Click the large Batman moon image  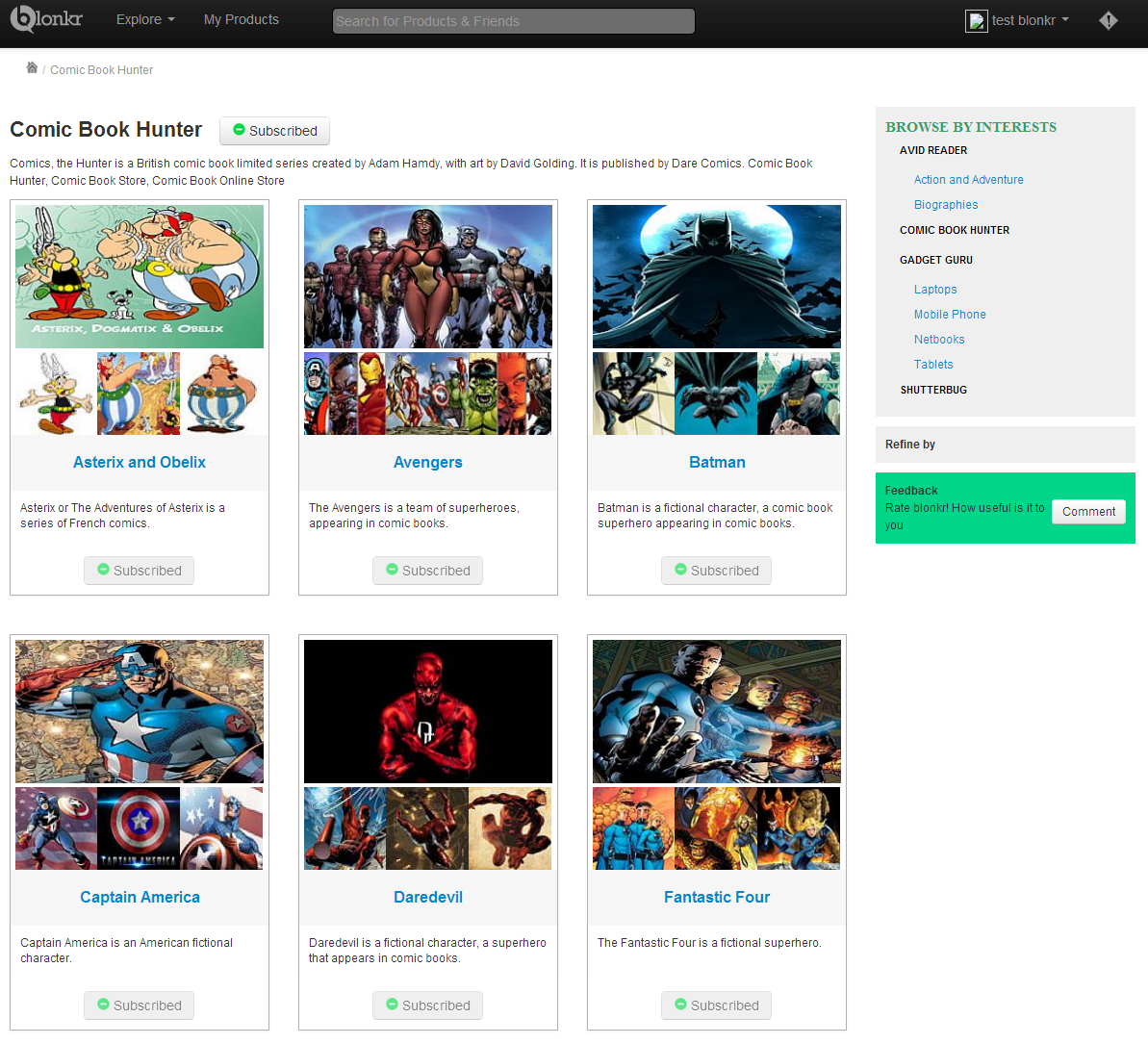(x=717, y=277)
